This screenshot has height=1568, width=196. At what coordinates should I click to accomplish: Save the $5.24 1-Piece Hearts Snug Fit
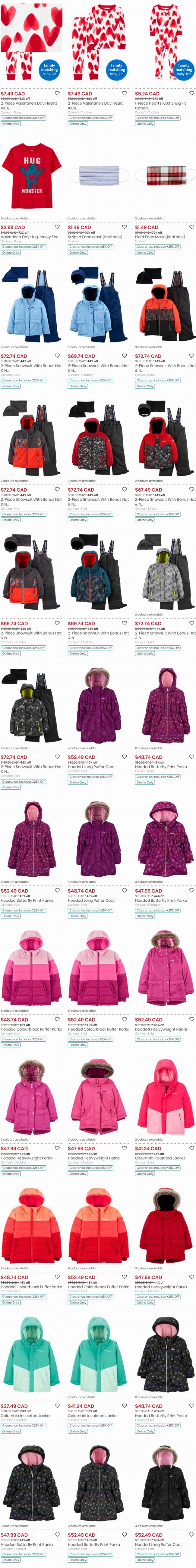pos(192,93)
